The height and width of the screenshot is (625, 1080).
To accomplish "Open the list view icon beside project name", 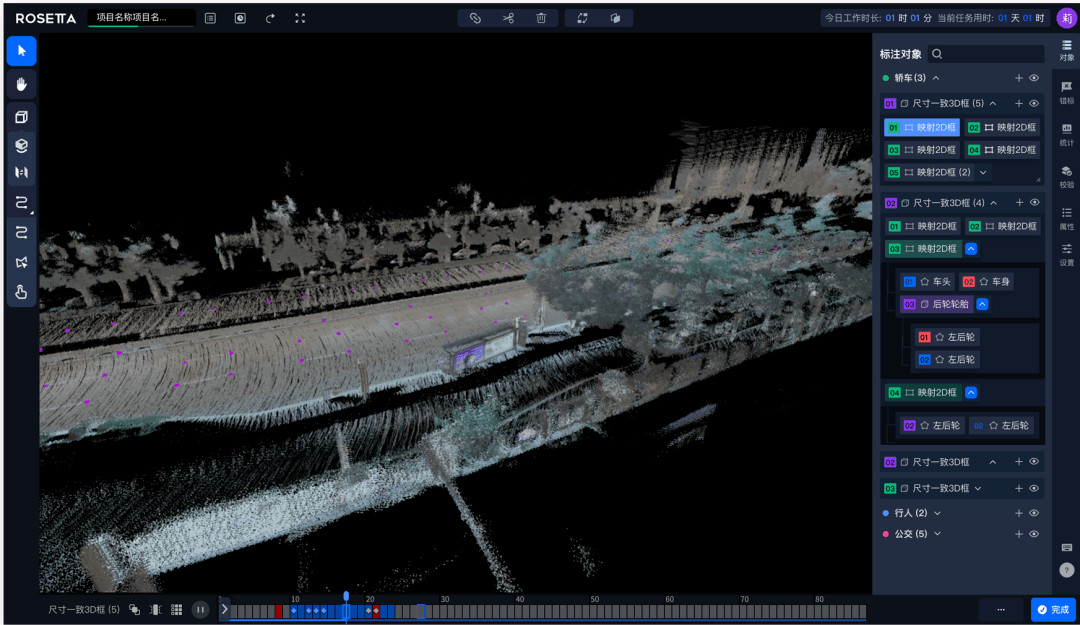I will [x=210, y=18].
